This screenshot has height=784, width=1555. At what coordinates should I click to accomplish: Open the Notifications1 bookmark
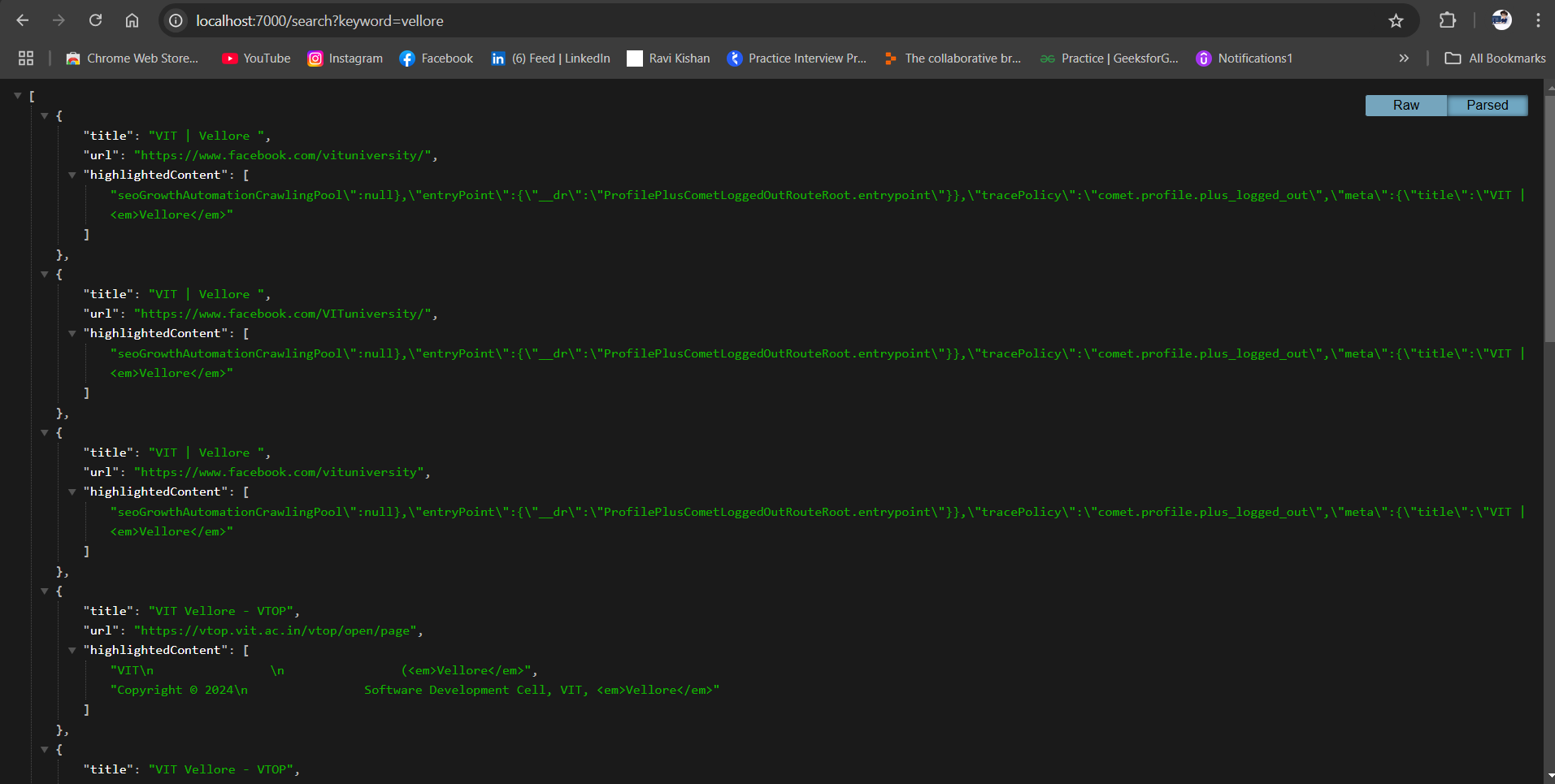click(1244, 58)
